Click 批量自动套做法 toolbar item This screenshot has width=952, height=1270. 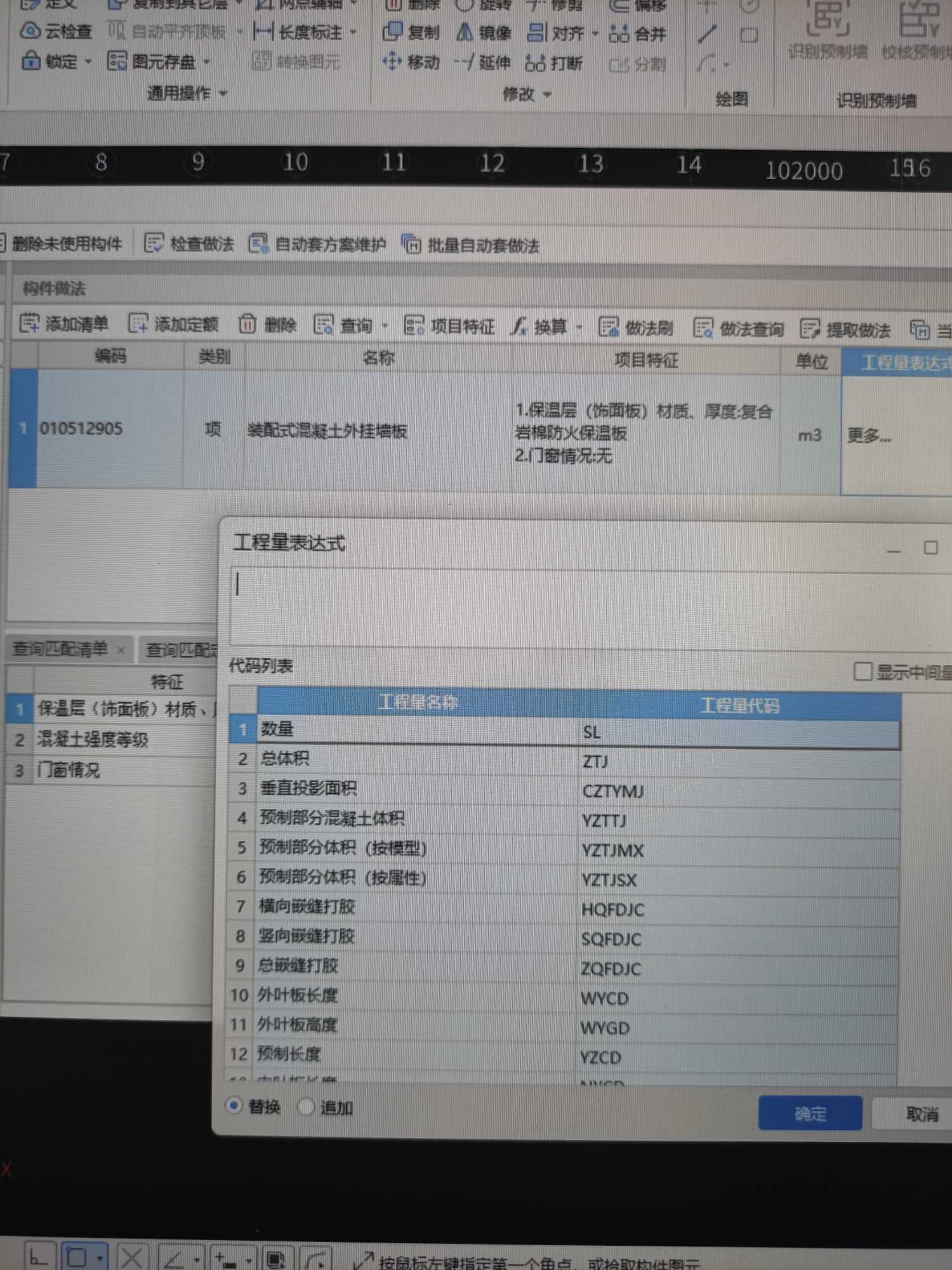(x=470, y=244)
